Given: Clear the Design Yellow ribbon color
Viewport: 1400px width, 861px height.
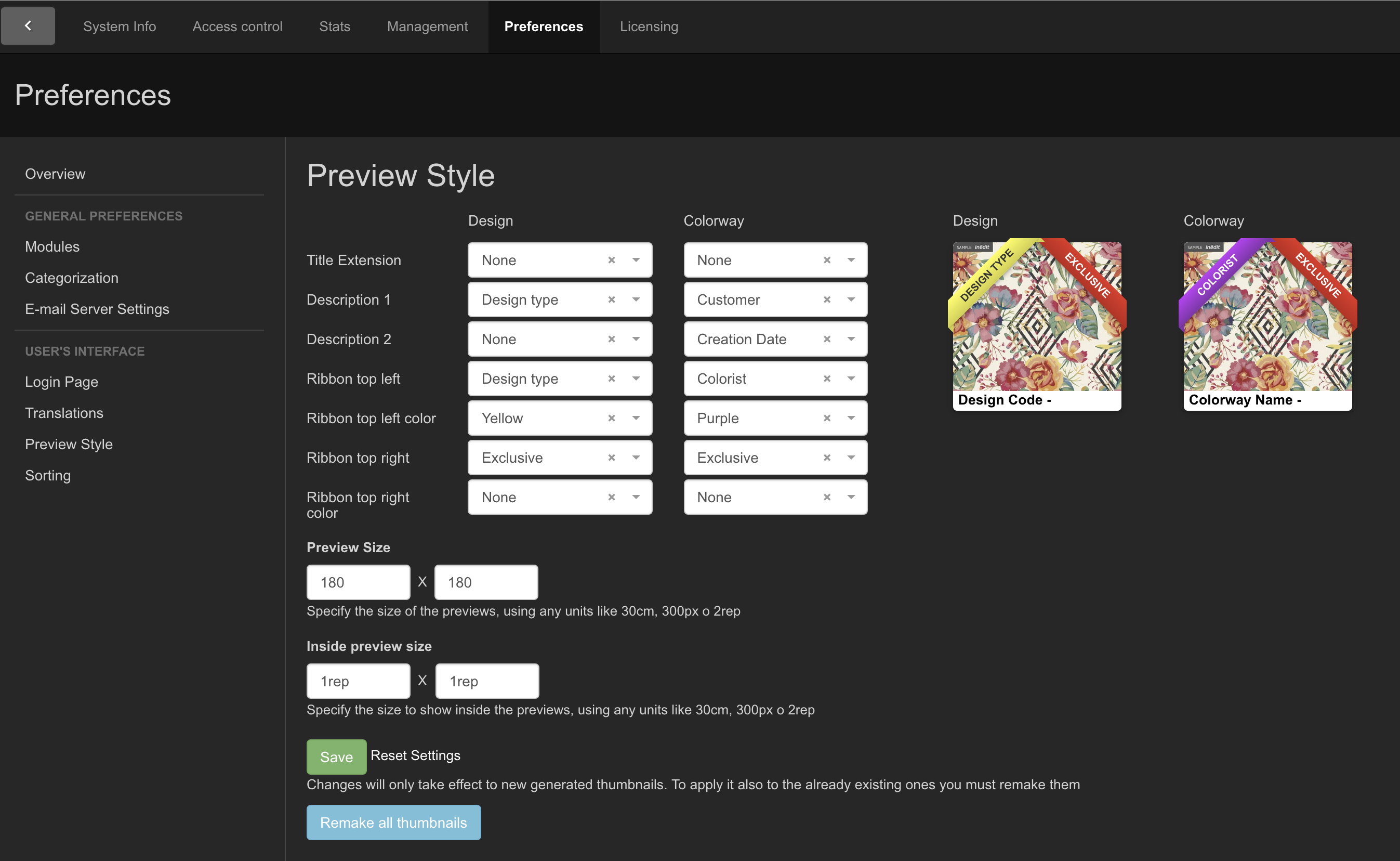Looking at the screenshot, I should 611,418.
